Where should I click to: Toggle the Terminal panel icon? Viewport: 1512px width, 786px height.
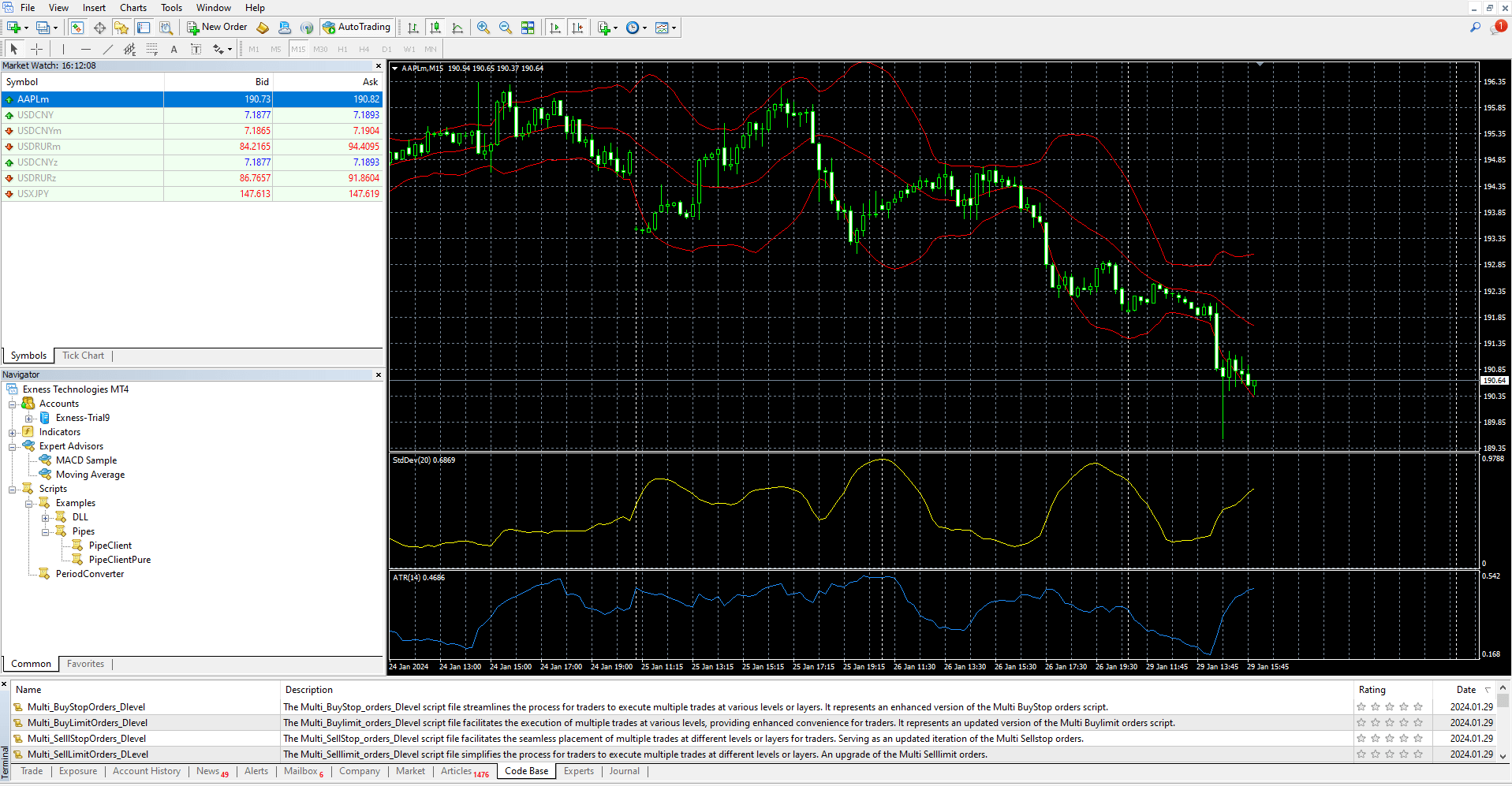(x=144, y=28)
